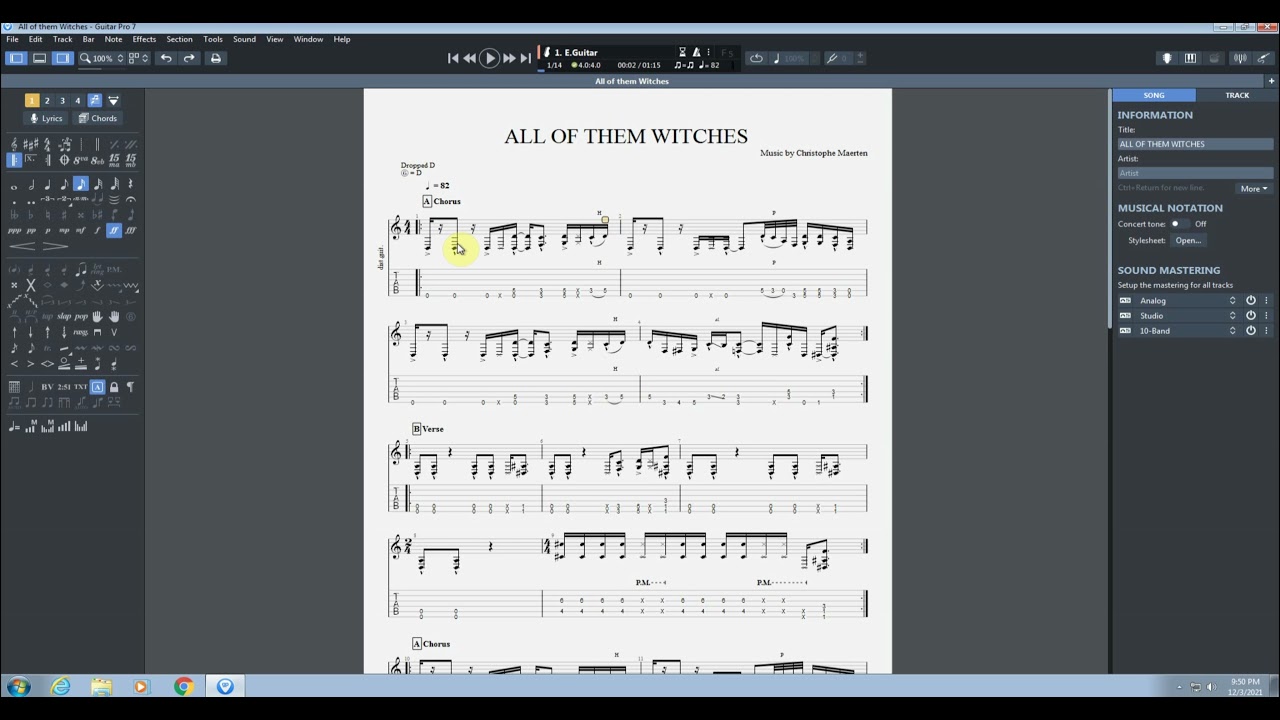This screenshot has height=720, width=1280.
Task: Apply fortissimo ff dynamic
Action: [113, 230]
